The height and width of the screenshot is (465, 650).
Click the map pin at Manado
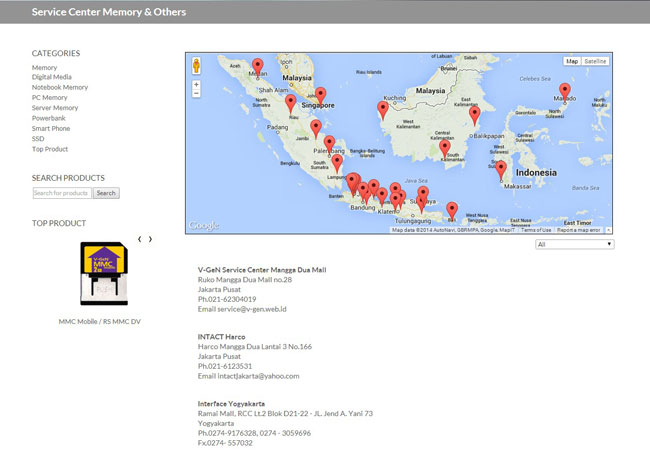[x=565, y=92]
